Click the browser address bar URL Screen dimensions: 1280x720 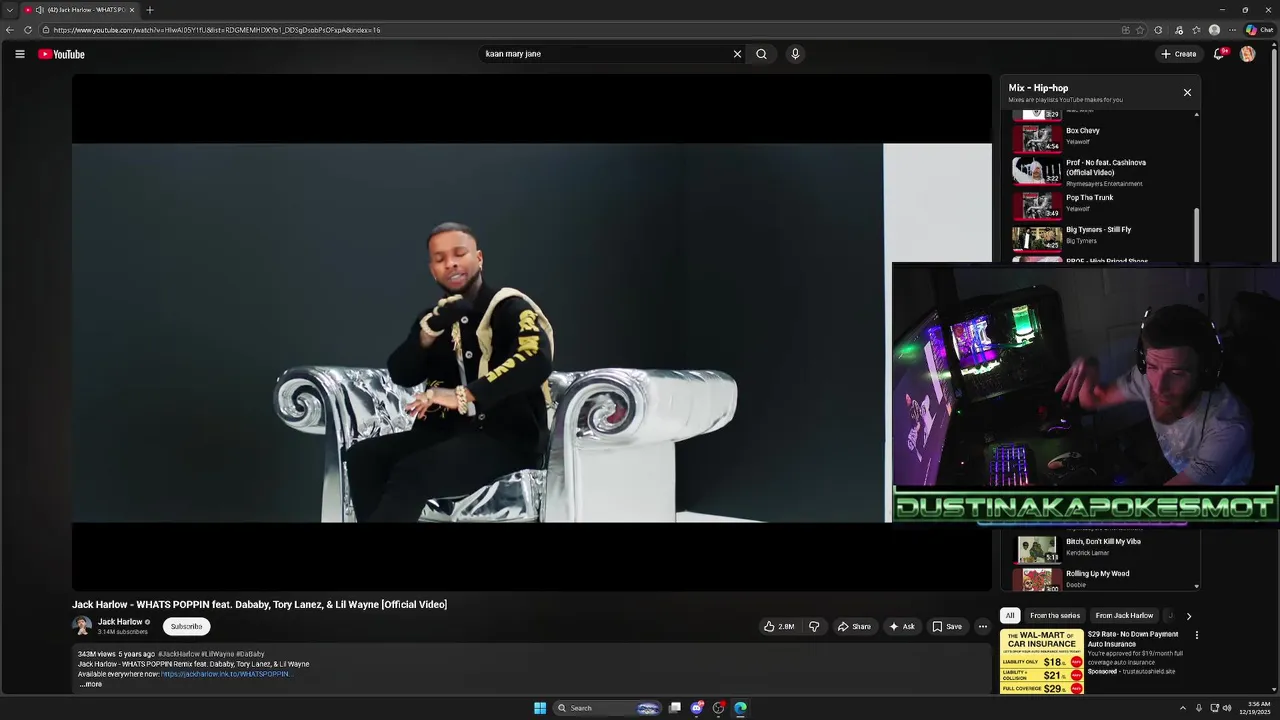point(217,30)
